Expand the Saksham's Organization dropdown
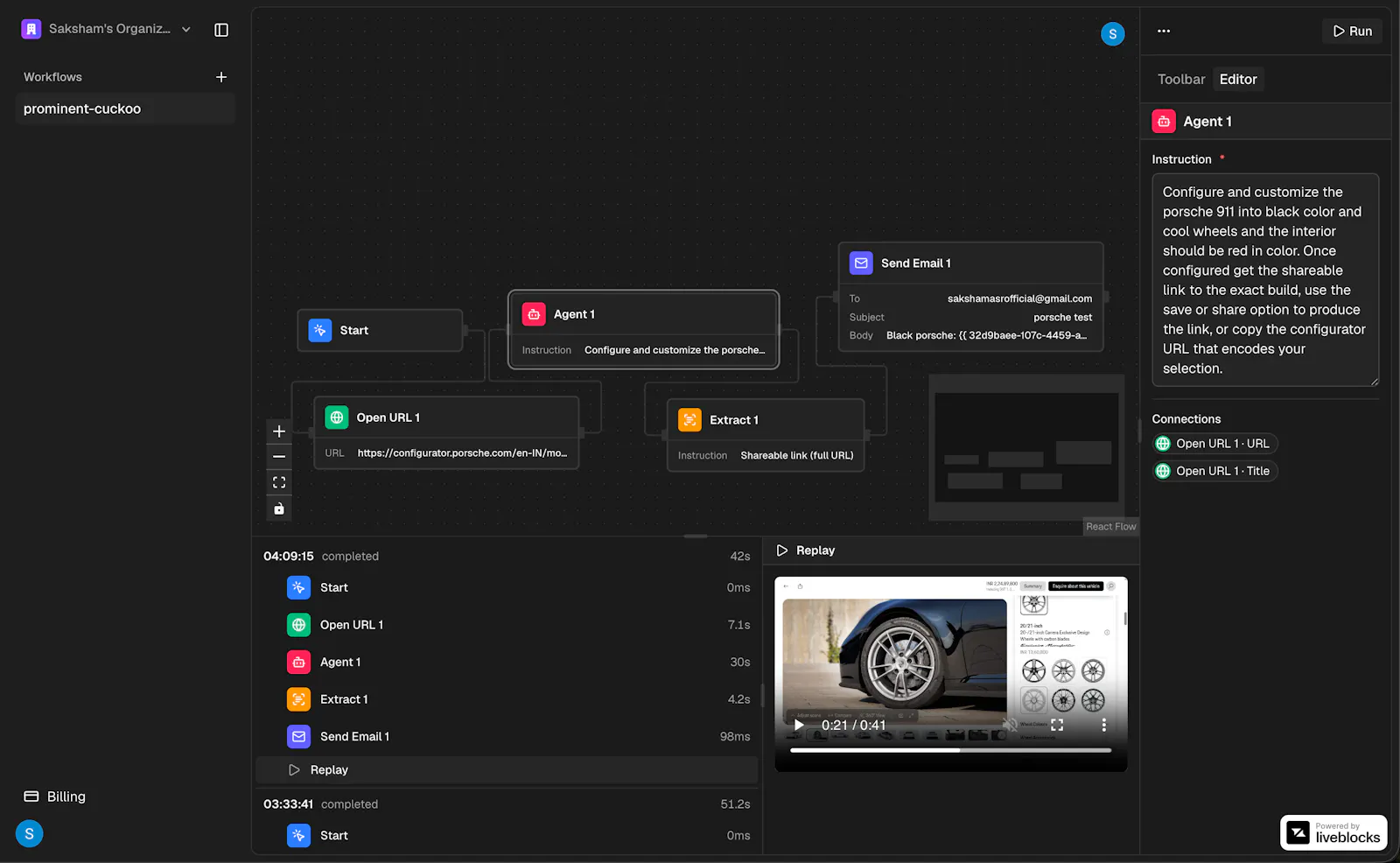Viewport: 1400px width, 863px height. click(186, 29)
